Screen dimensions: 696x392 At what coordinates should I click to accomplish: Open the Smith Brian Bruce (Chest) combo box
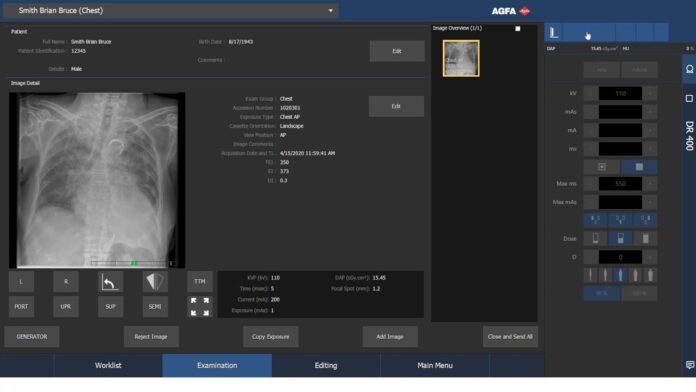pos(171,11)
